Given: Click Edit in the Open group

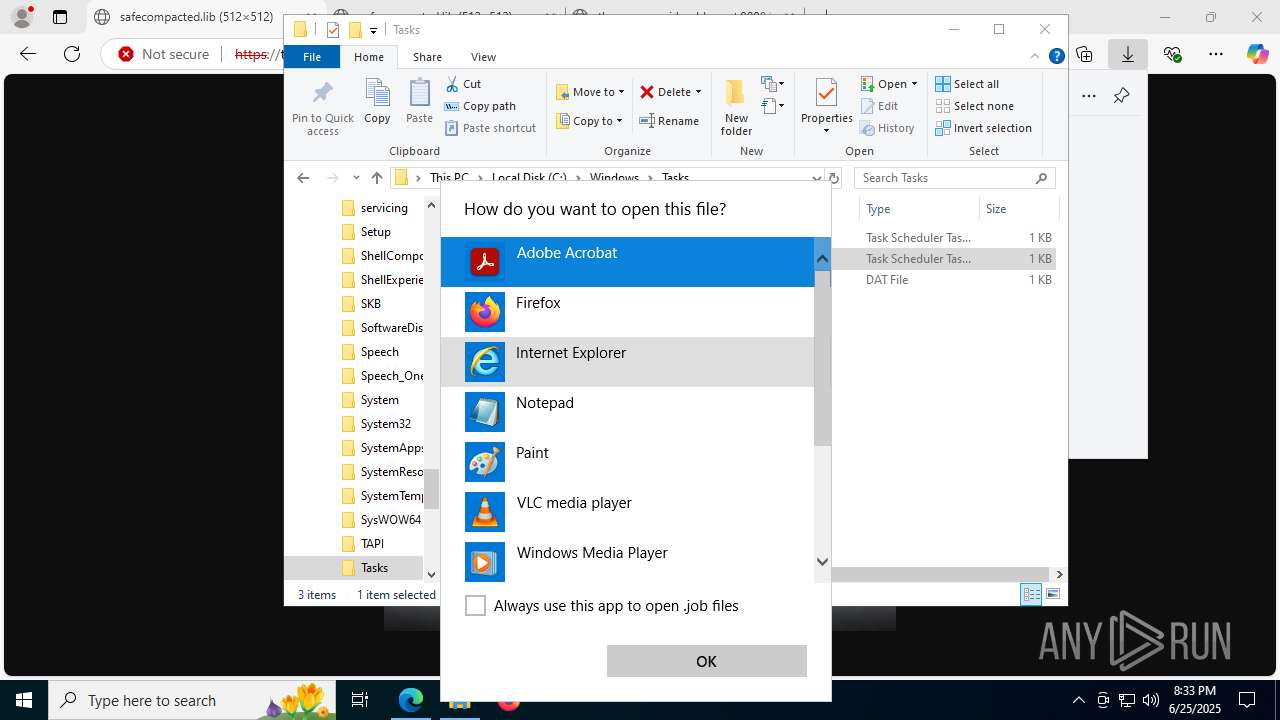Looking at the screenshot, I should [879, 106].
